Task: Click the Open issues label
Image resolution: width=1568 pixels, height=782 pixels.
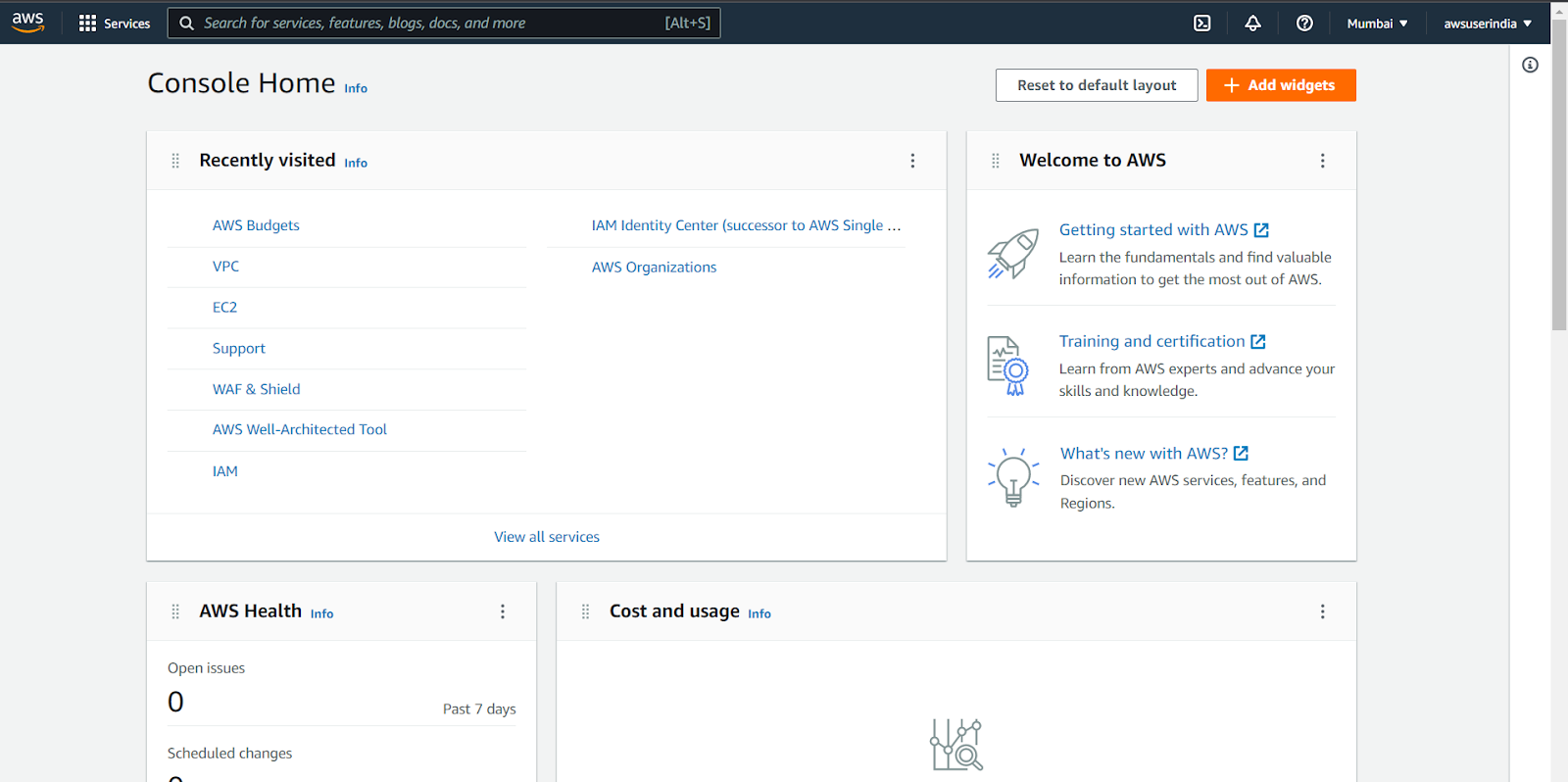Action: [206, 668]
